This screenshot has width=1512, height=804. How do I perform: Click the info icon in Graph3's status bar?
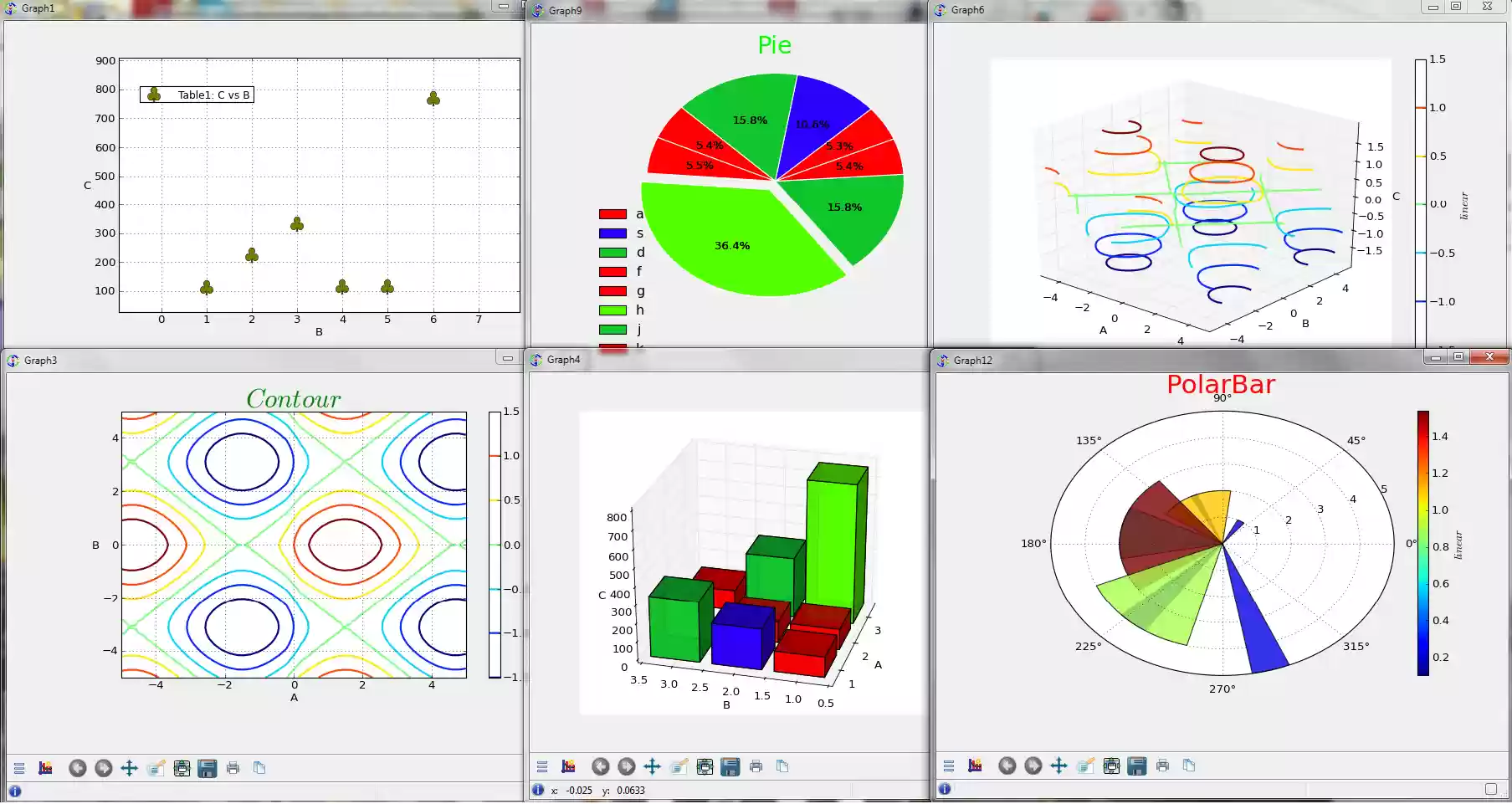coord(15,790)
